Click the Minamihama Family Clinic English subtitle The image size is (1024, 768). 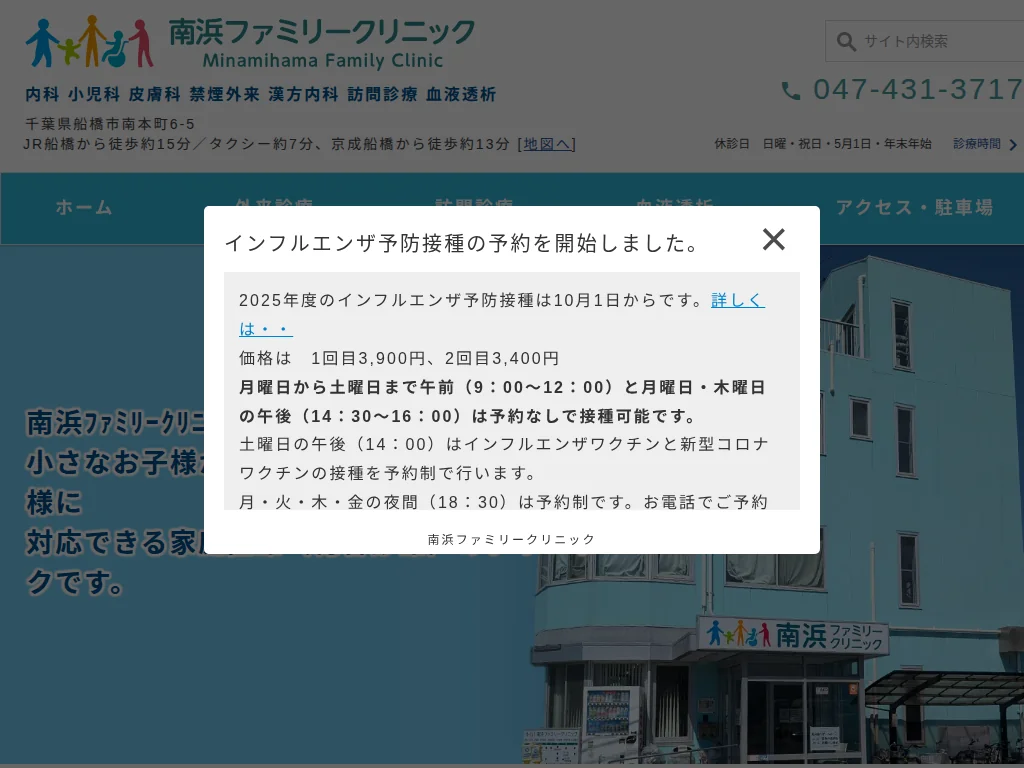pos(323,61)
